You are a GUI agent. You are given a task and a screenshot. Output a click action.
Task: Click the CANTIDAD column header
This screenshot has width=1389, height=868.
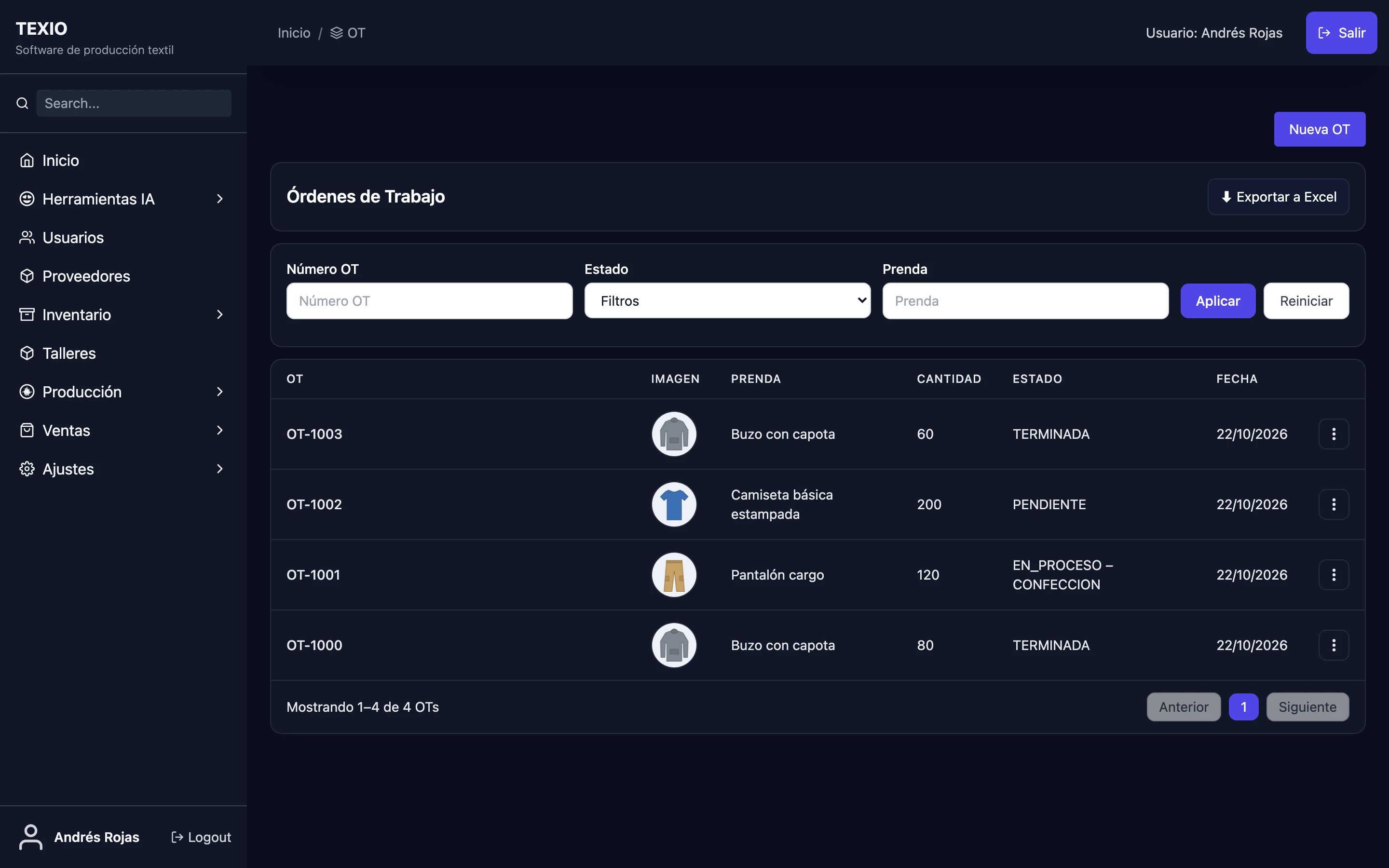pyautogui.click(x=949, y=379)
